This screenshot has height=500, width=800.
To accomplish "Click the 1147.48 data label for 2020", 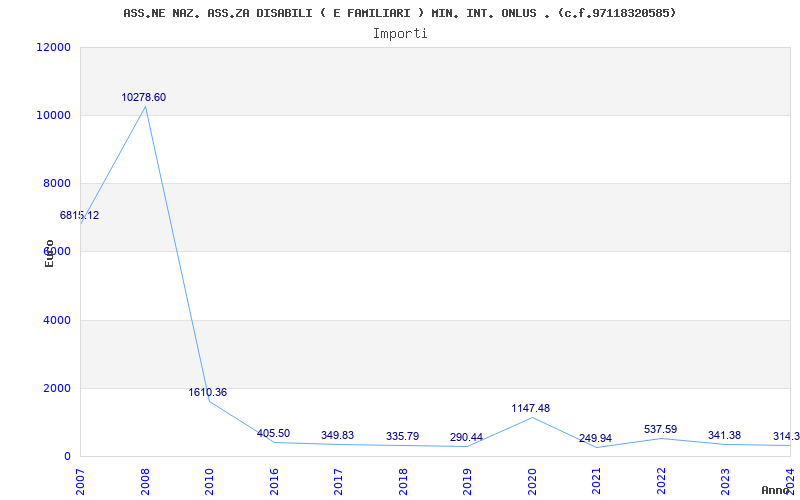I will pyautogui.click(x=531, y=408).
